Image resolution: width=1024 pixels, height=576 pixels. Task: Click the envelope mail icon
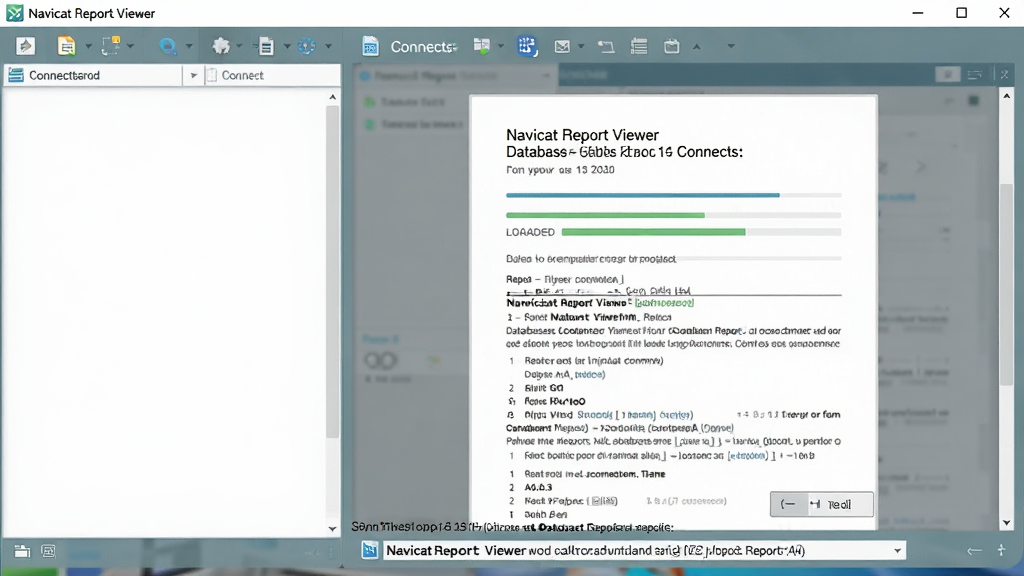pyautogui.click(x=562, y=46)
